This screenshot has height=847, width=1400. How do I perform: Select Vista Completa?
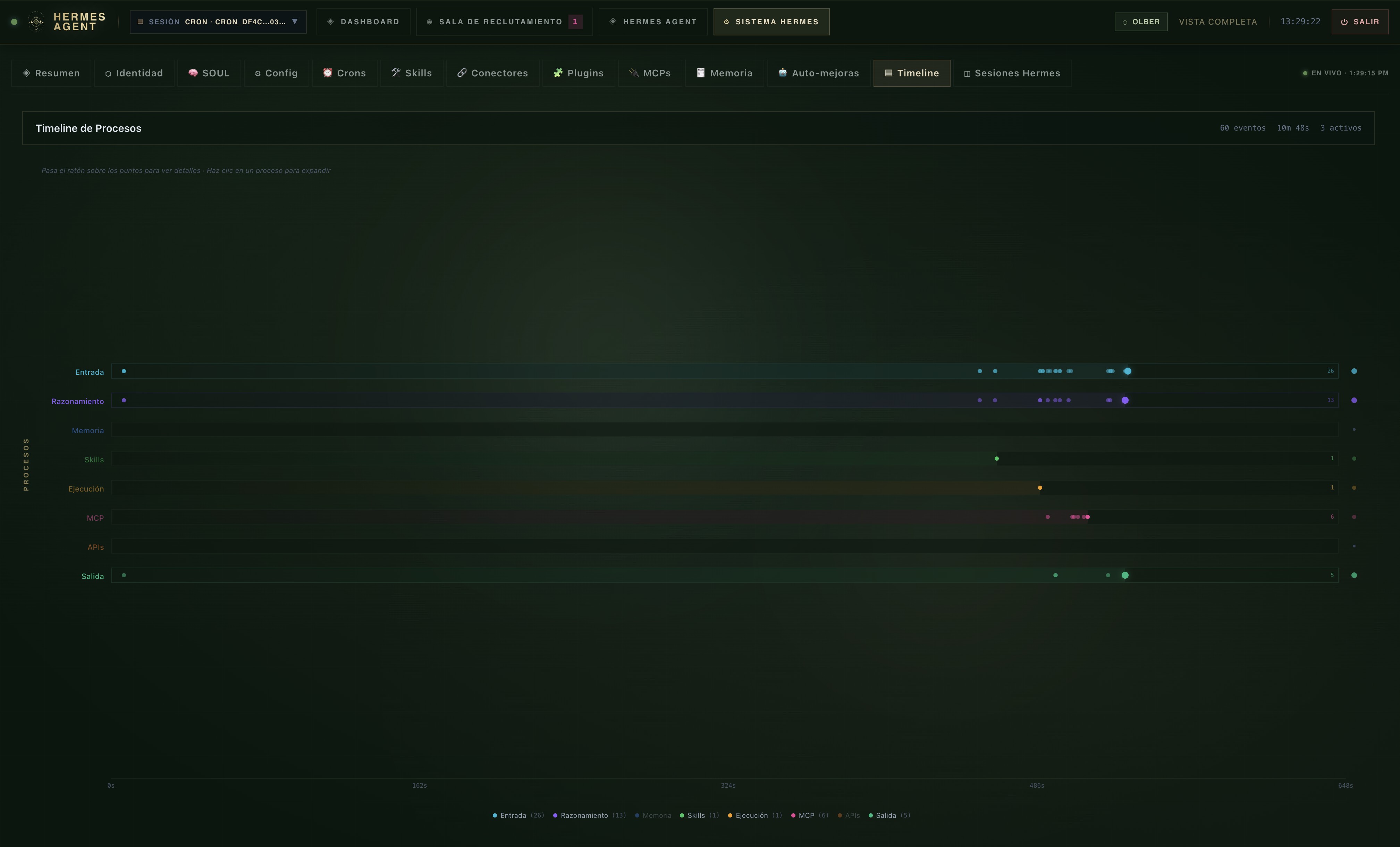coord(1217,22)
